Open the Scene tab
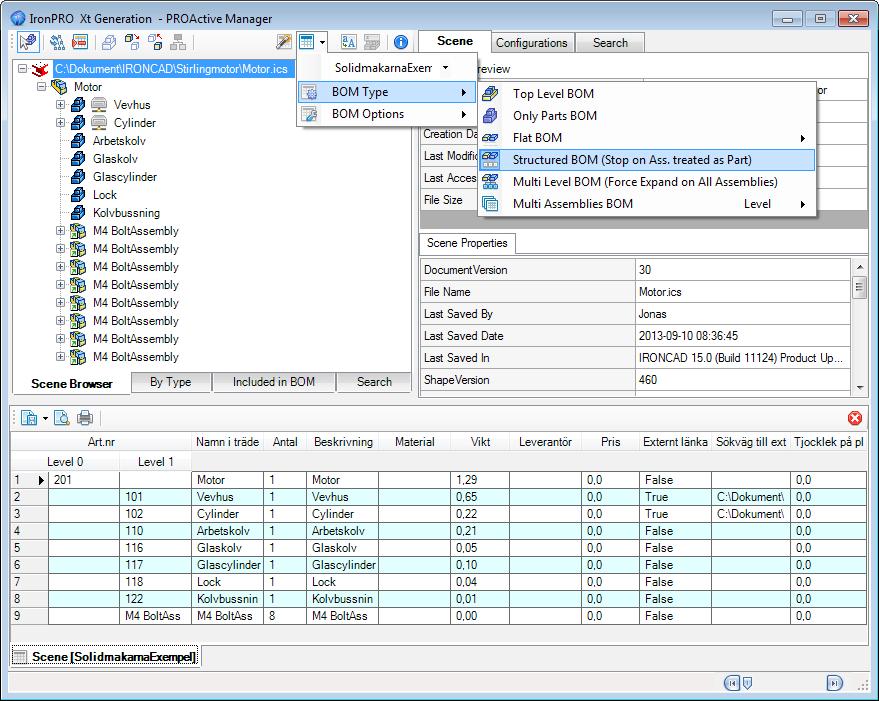Screen dimensions: 879x701 (455, 41)
